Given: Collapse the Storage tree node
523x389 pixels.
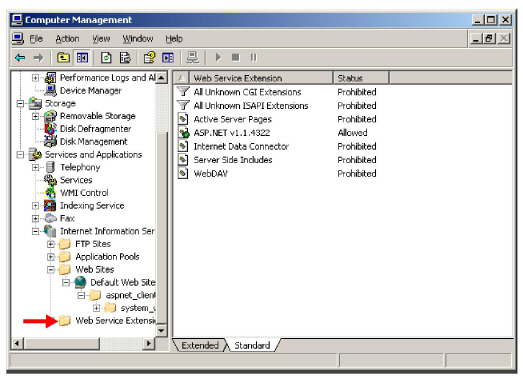Looking at the screenshot, I should pyautogui.click(x=20, y=103).
